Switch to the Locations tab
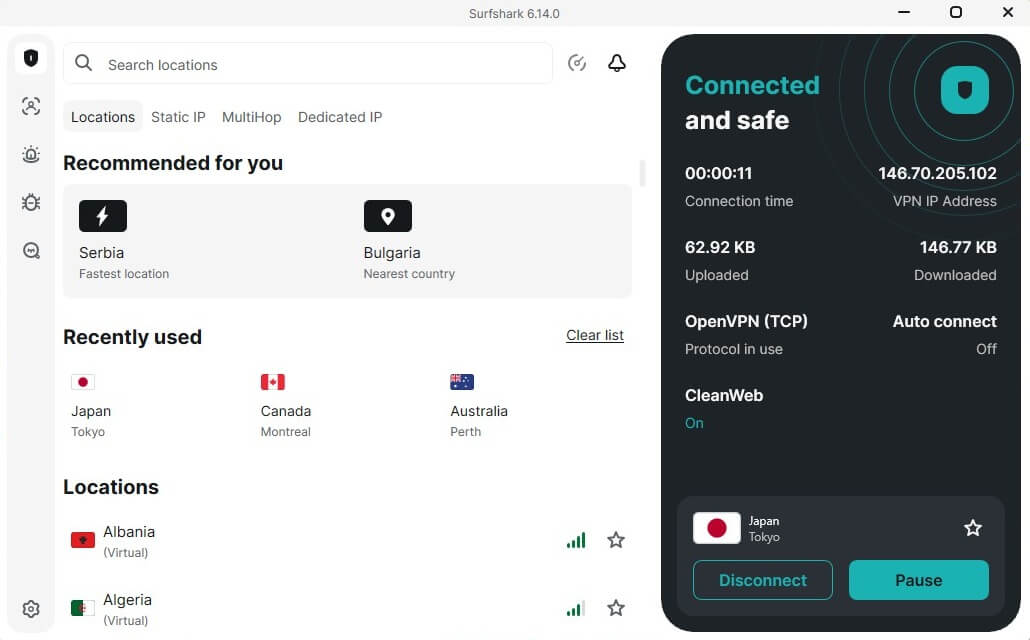The height and width of the screenshot is (640, 1030). tap(102, 117)
